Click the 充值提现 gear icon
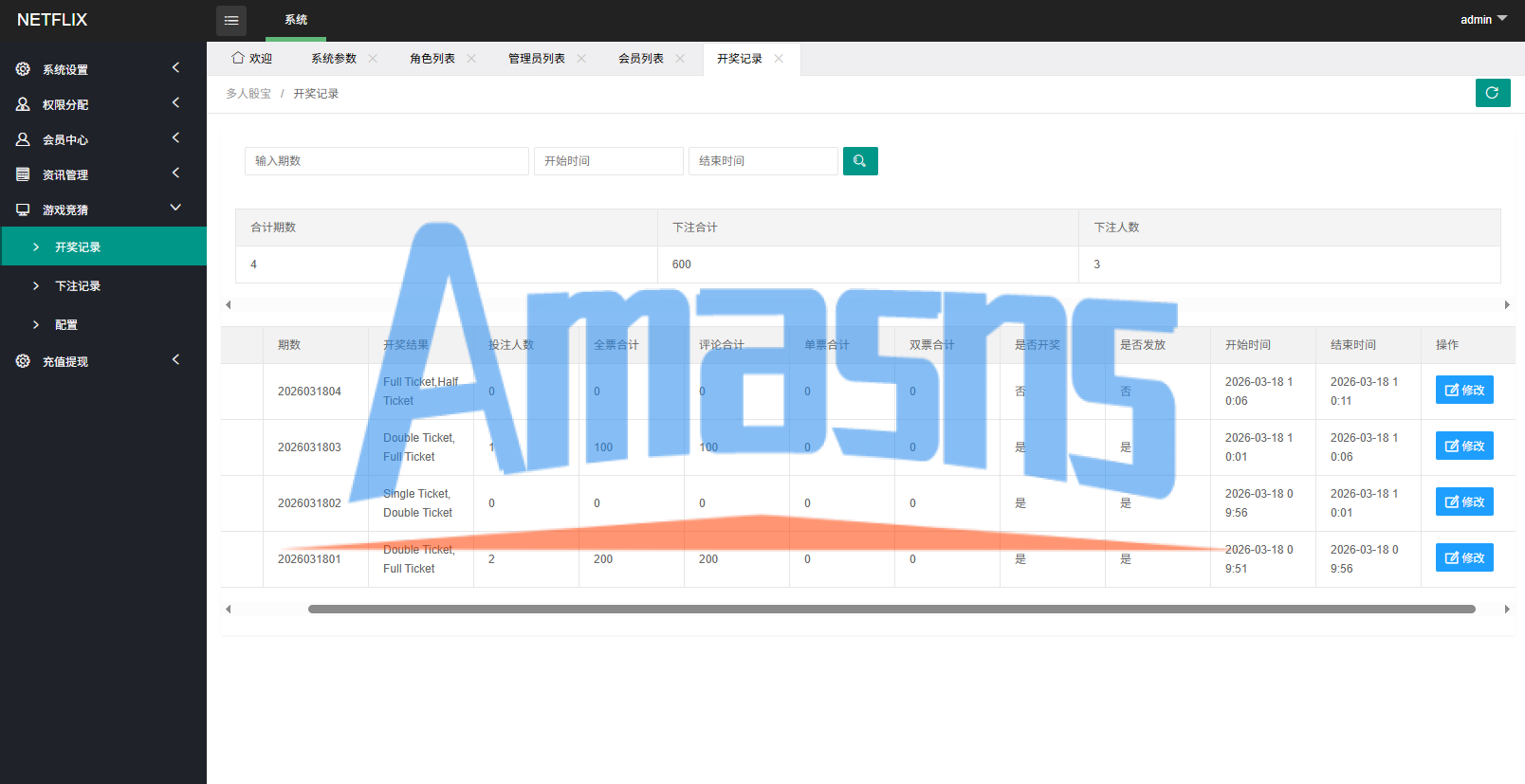The height and width of the screenshot is (784, 1525). coord(23,361)
